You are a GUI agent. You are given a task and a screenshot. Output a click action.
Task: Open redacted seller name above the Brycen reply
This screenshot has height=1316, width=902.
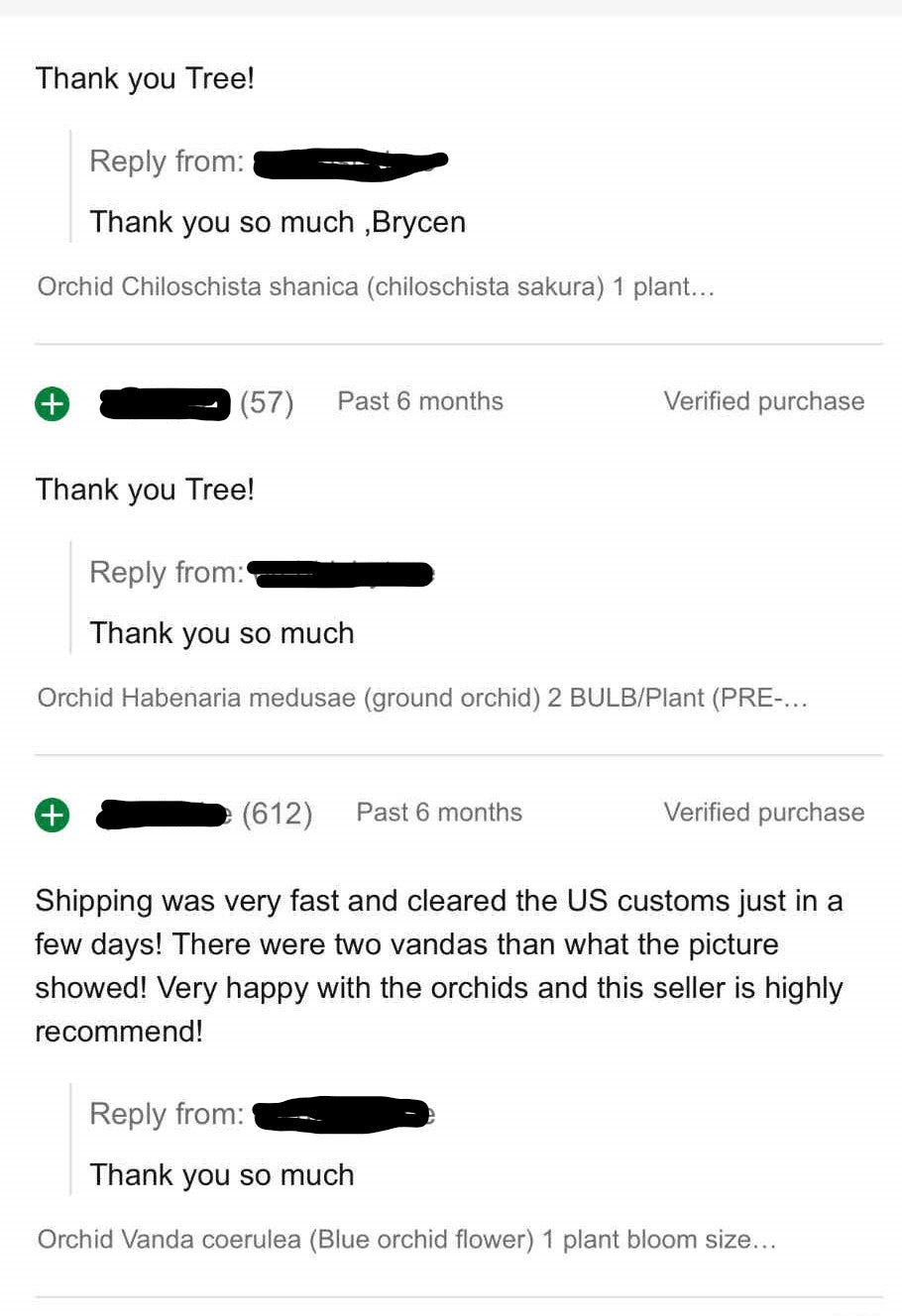point(350,163)
